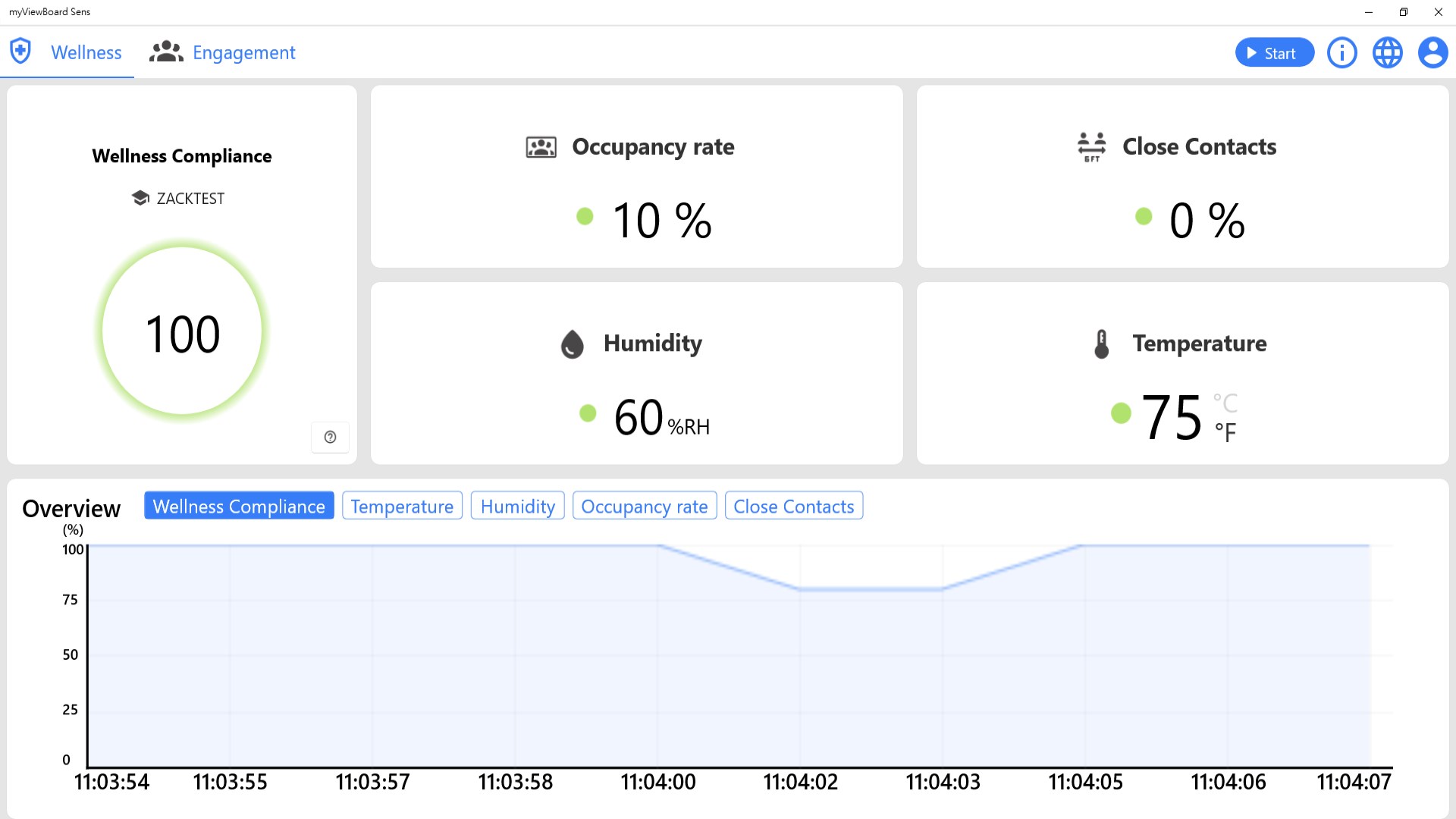Open the user account icon
This screenshot has width=1456, height=819.
pyautogui.click(x=1432, y=53)
